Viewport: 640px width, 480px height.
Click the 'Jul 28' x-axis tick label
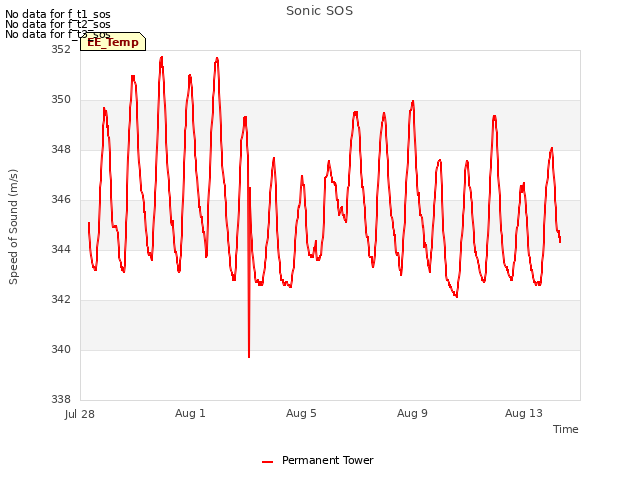tap(80, 414)
